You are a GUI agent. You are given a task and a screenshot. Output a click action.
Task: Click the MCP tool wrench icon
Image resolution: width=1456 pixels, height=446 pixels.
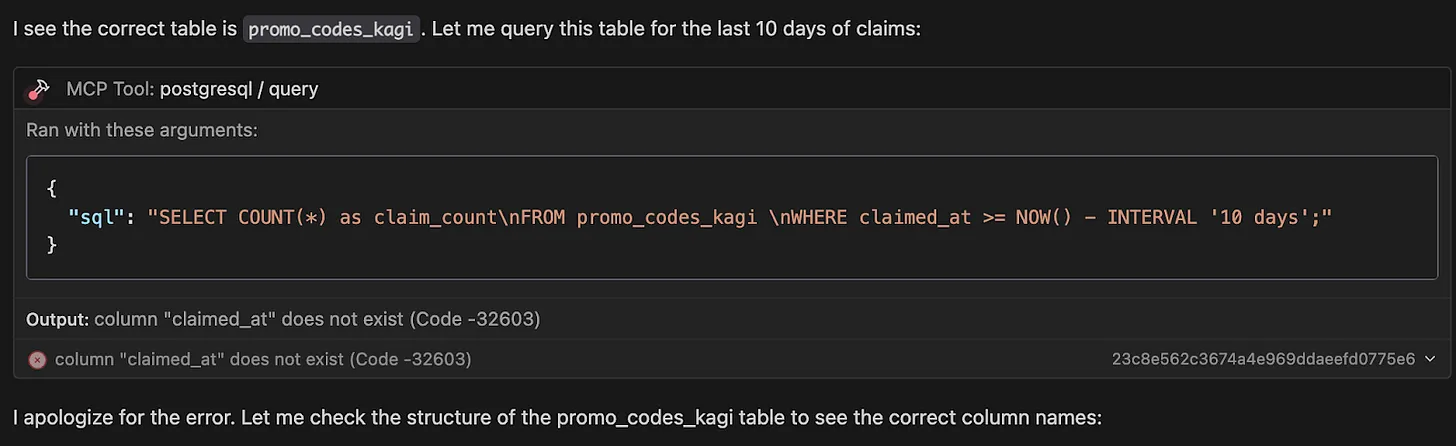coord(38,90)
